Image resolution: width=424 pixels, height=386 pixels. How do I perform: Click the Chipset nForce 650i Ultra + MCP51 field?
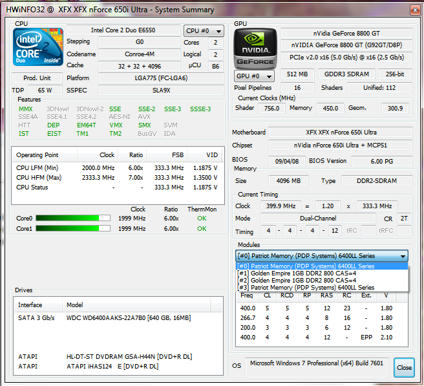click(341, 145)
